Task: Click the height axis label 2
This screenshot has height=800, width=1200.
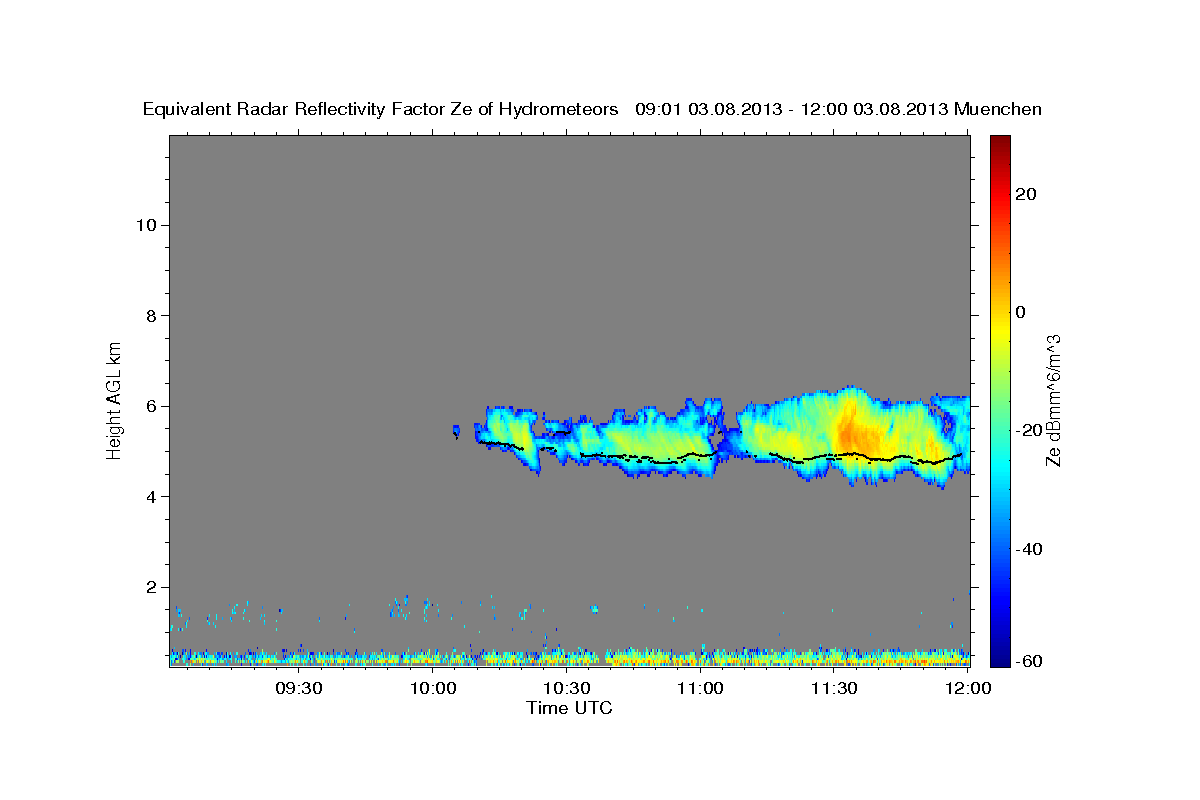Action: click(x=152, y=587)
